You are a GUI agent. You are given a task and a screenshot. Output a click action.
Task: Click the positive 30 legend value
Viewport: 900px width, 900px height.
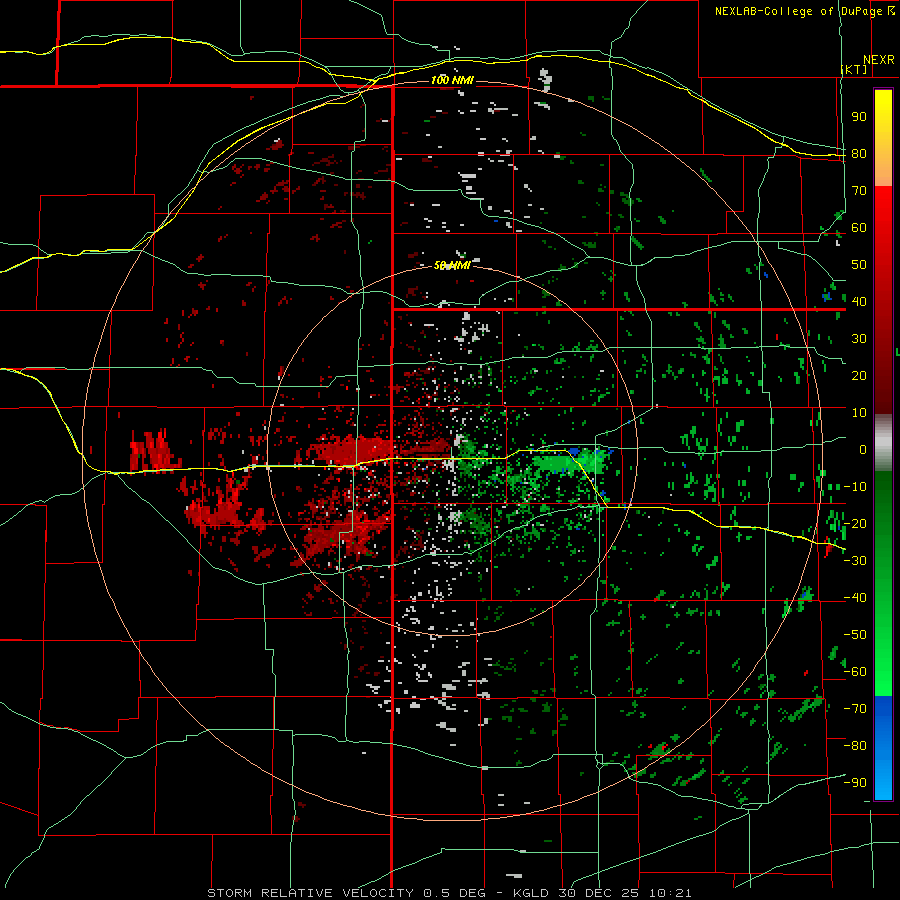[859, 339]
